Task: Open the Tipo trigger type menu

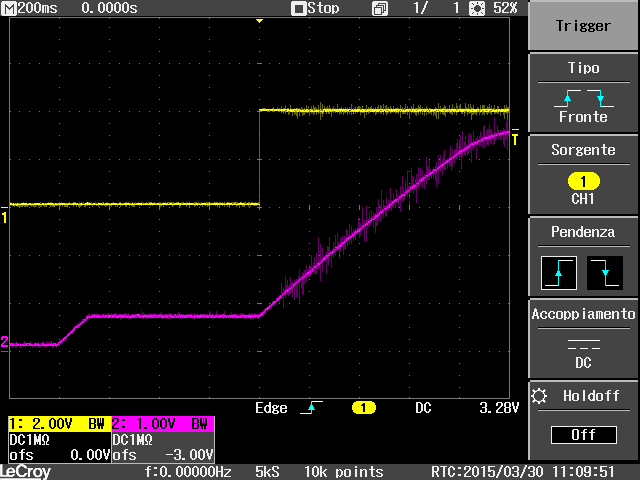Action: [x=583, y=93]
